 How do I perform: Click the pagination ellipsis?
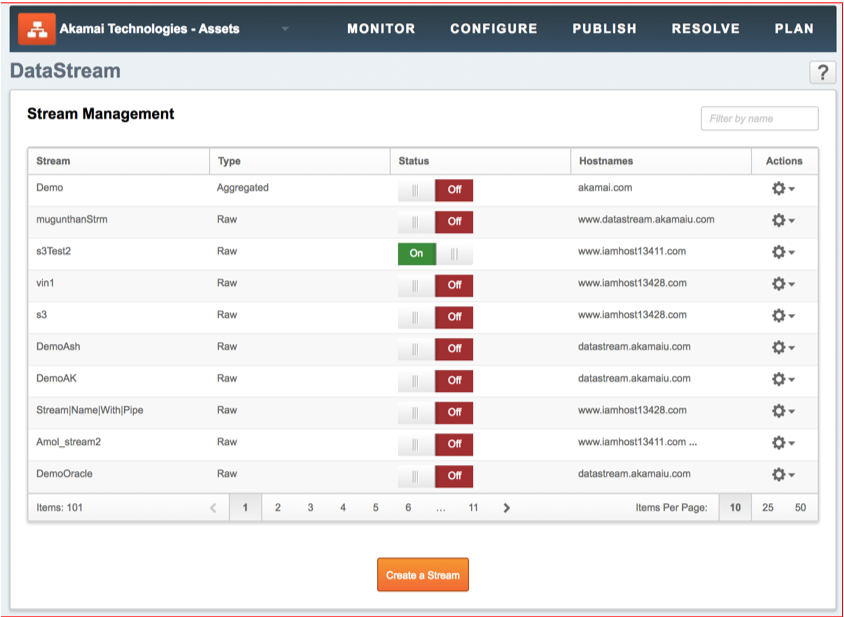coord(441,508)
